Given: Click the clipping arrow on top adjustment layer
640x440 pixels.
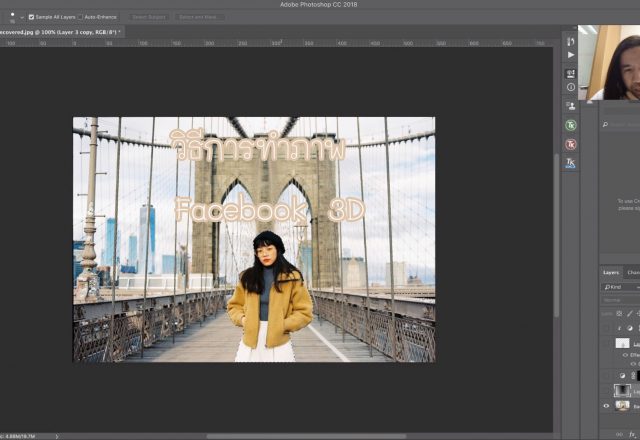Looking at the screenshot, I should pos(619,328).
